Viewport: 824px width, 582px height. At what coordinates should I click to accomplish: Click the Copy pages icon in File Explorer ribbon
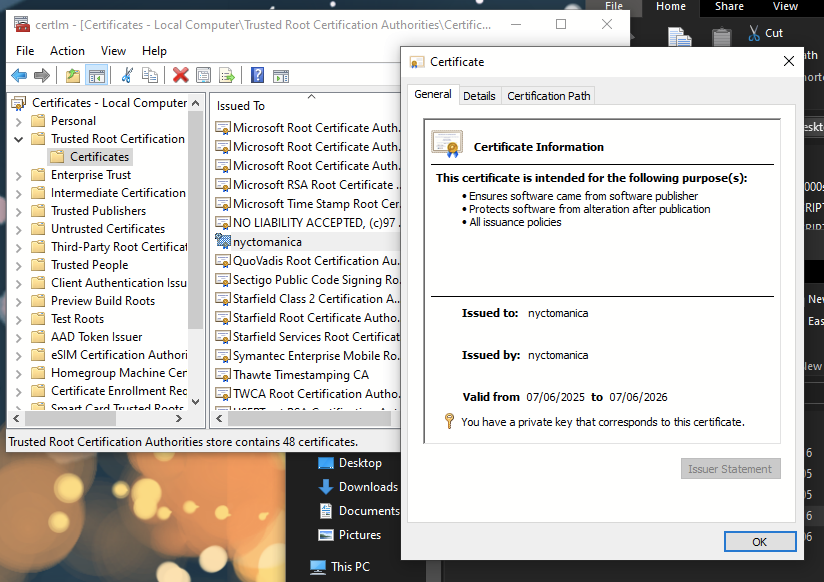click(679, 36)
